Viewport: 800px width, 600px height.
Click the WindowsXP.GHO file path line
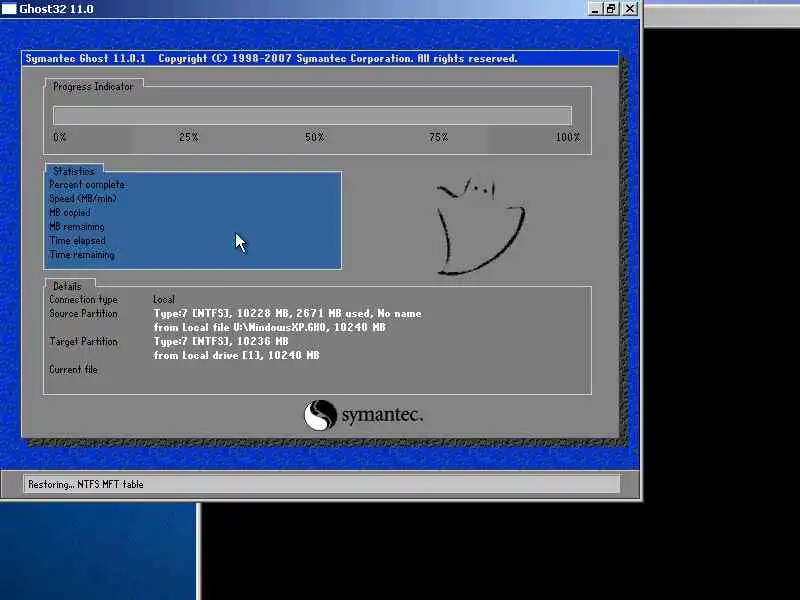(269, 328)
